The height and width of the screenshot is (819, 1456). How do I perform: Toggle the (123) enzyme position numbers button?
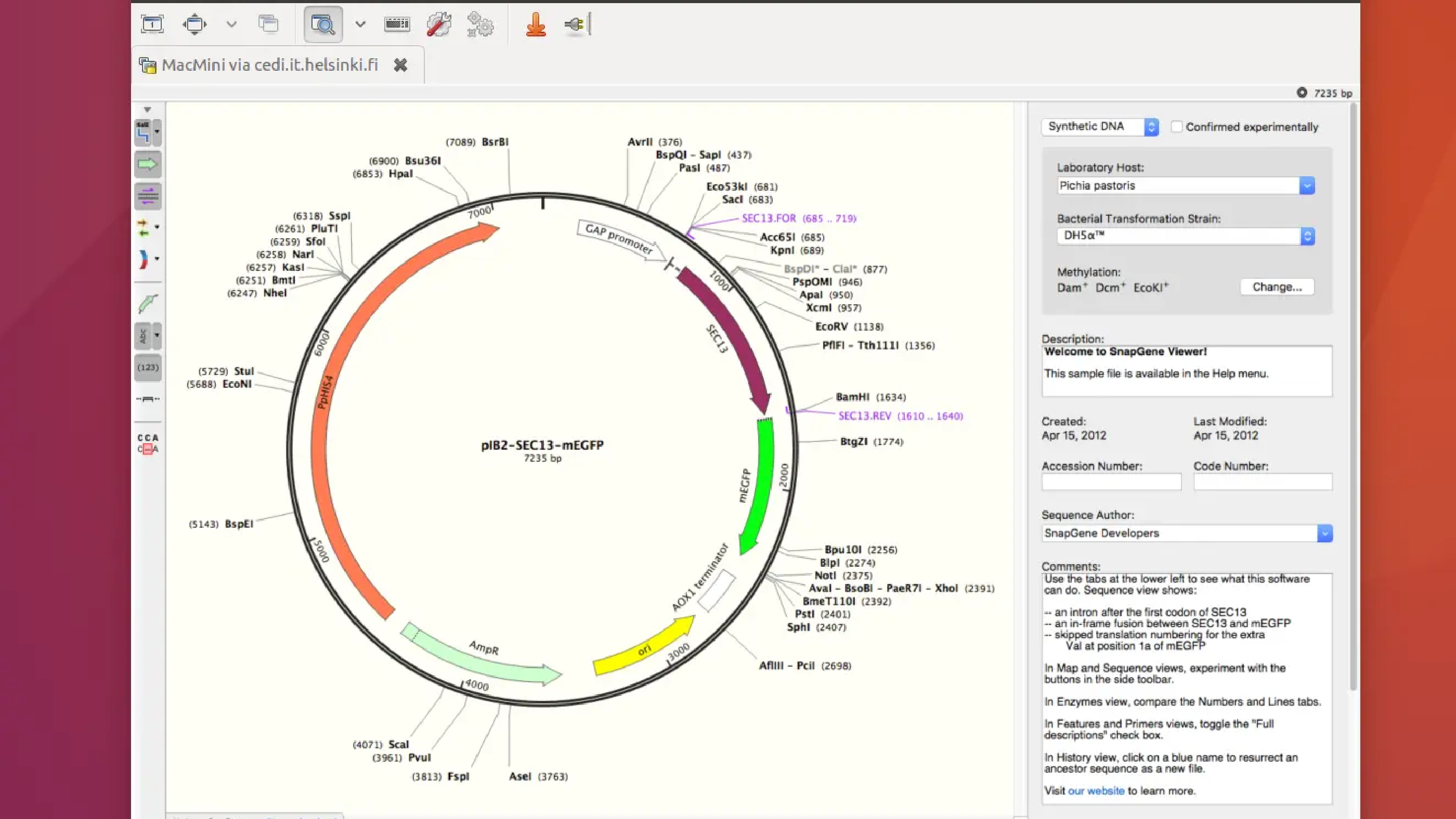148,368
